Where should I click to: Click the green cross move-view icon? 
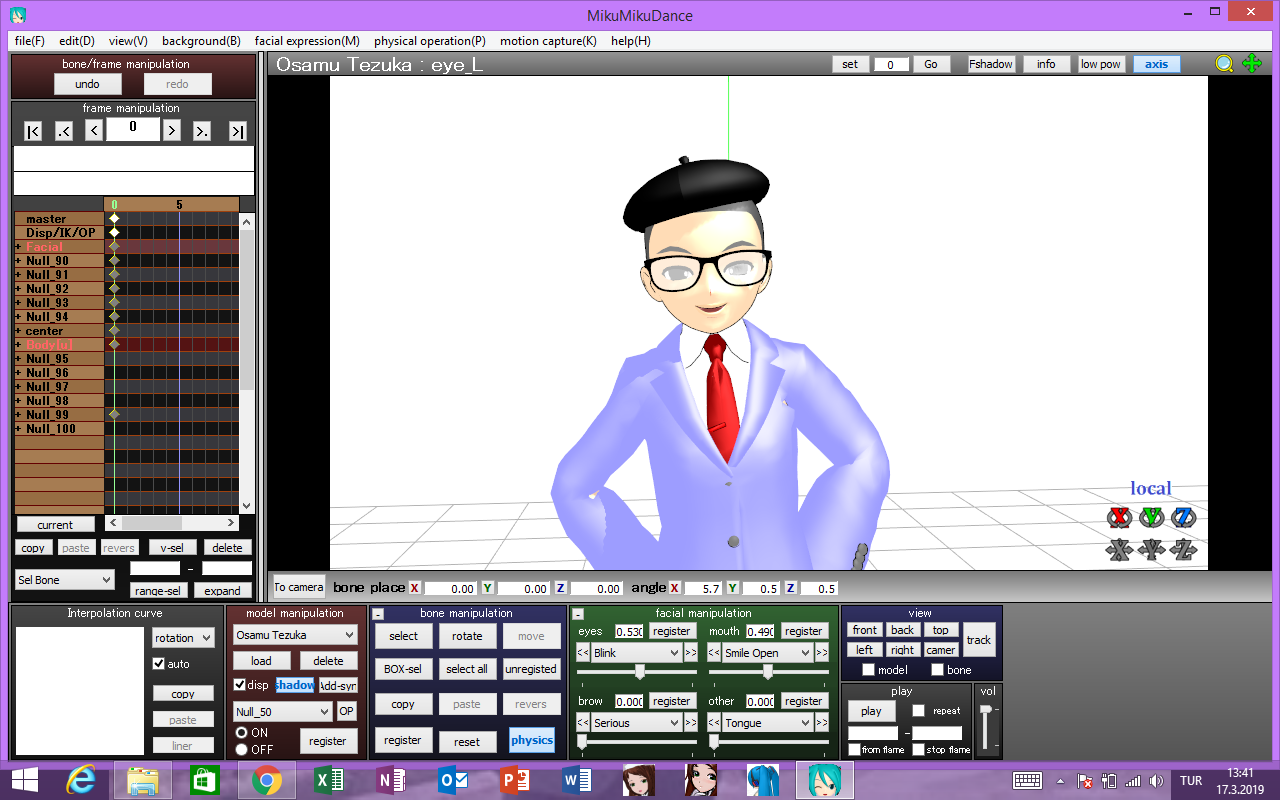click(1251, 64)
